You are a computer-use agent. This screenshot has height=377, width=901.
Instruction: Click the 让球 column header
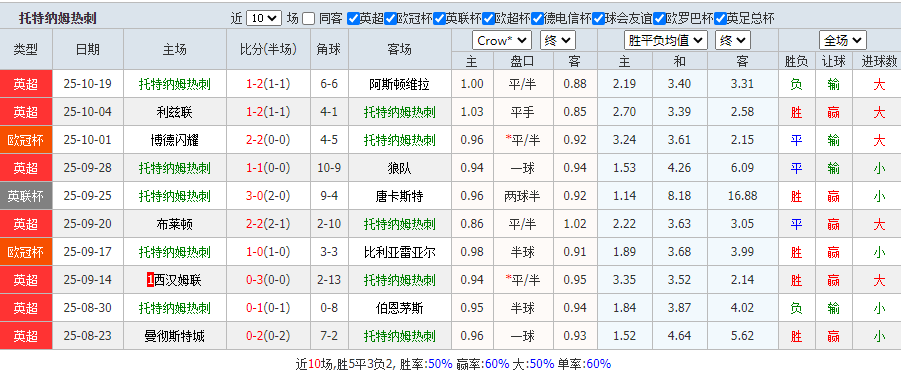833,61
